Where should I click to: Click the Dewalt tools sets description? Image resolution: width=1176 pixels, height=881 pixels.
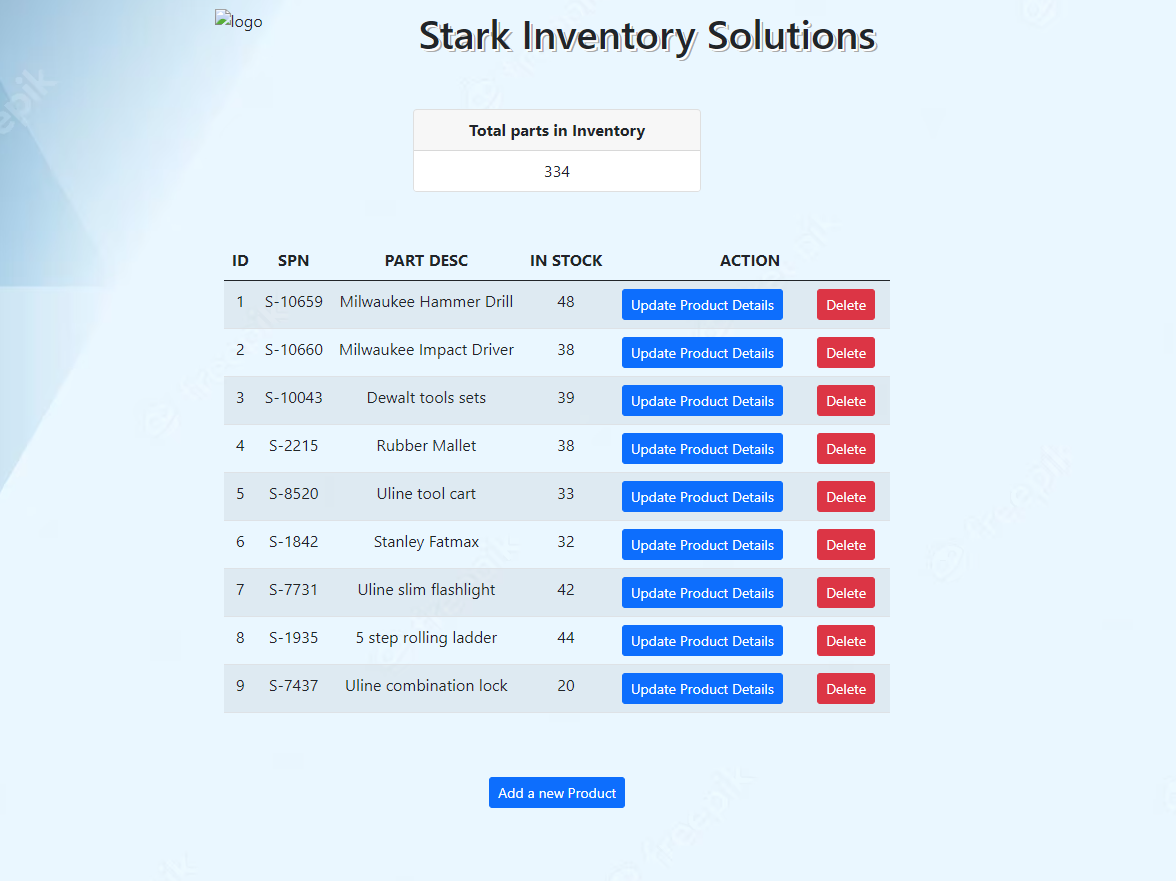click(426, 397)
